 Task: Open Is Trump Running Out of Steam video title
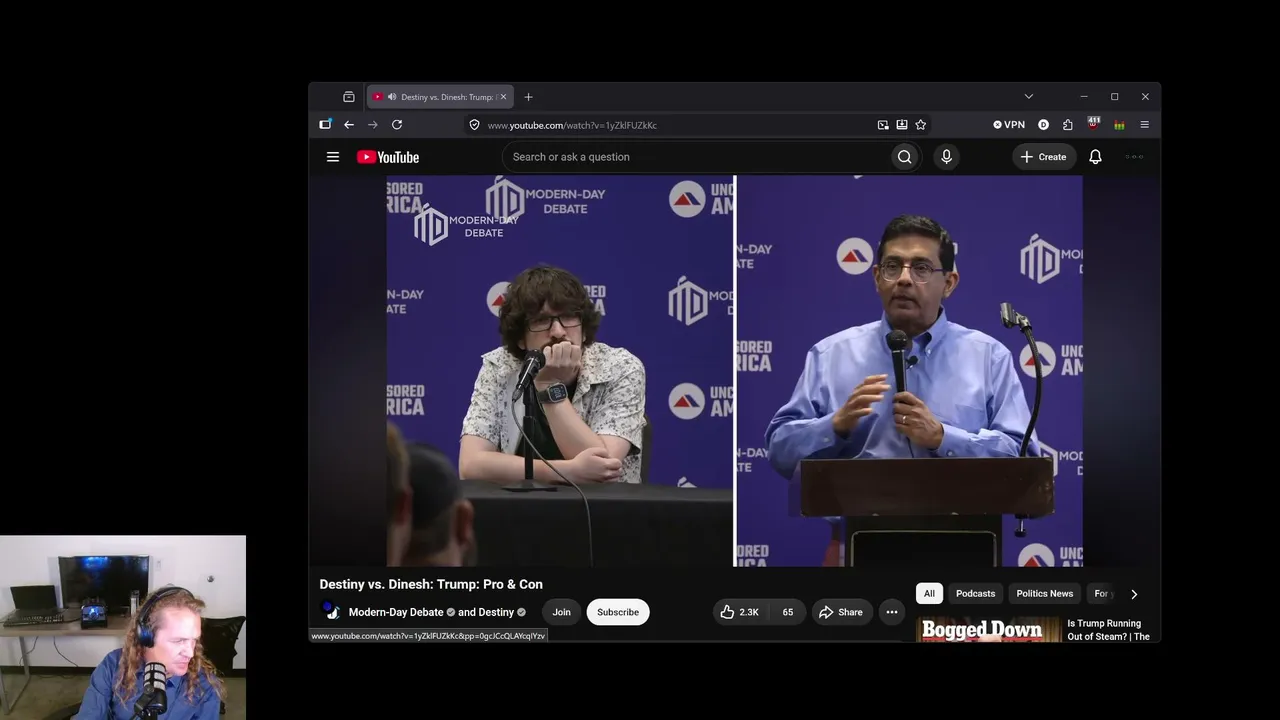[x=1109, y=630]
